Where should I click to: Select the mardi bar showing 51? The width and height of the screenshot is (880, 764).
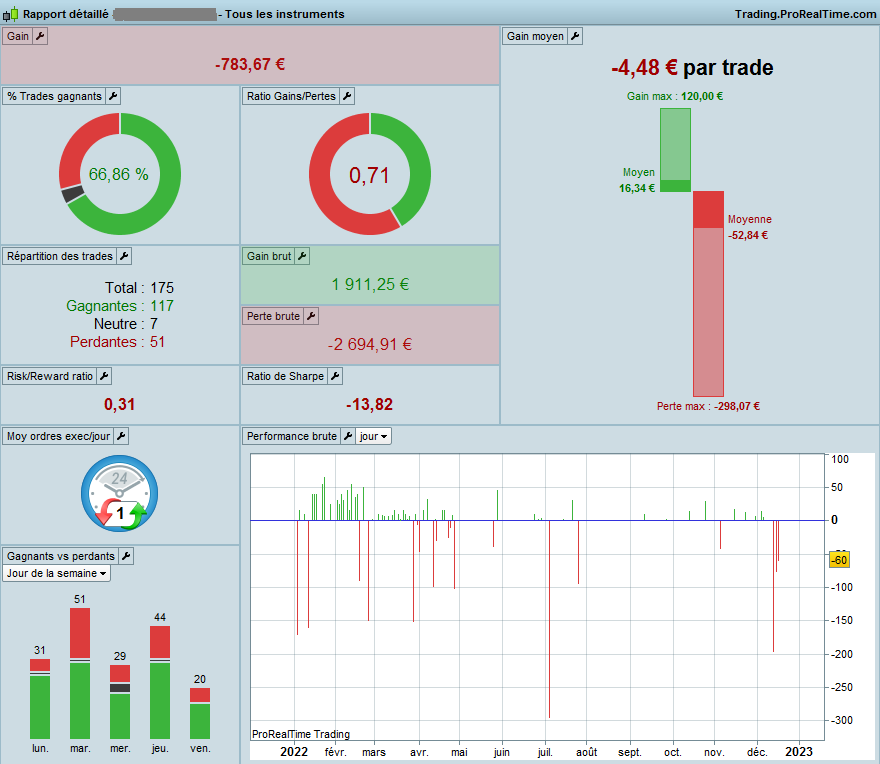click(80, 673)
